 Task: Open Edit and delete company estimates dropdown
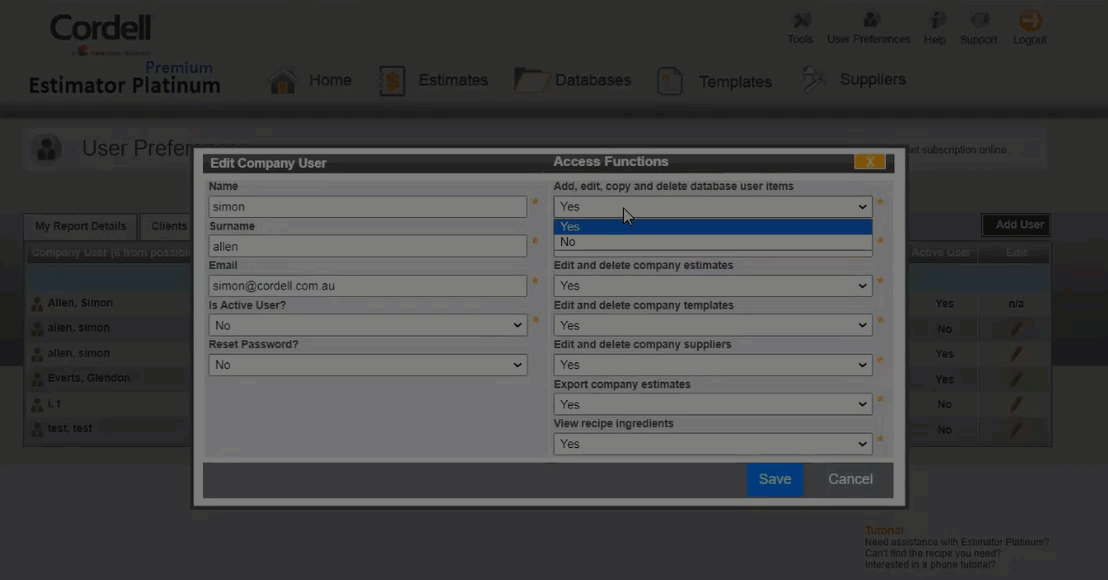point(713,285)
